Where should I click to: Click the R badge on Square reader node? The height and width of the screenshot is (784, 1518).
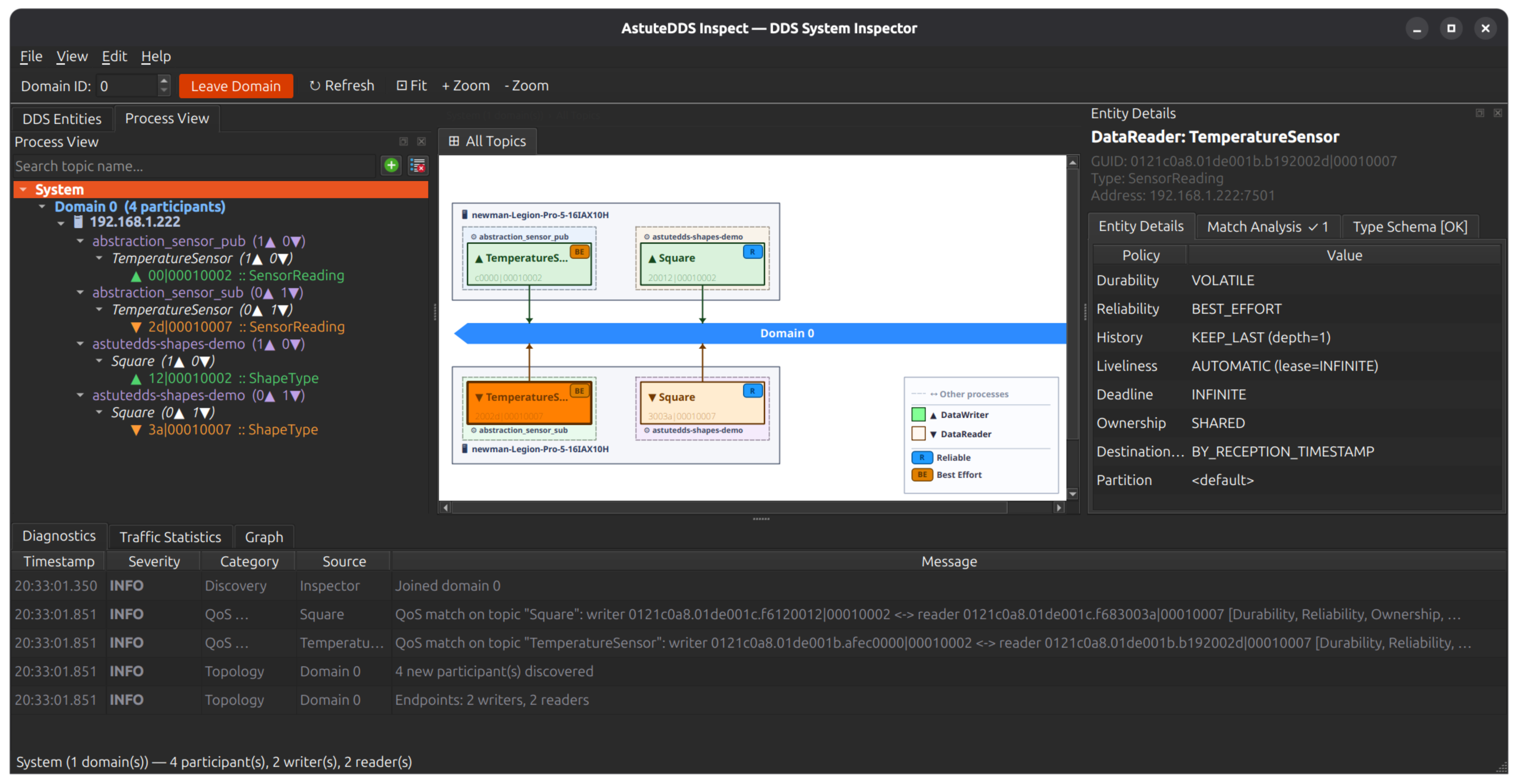pyautogui.click(x=752, y=391)
